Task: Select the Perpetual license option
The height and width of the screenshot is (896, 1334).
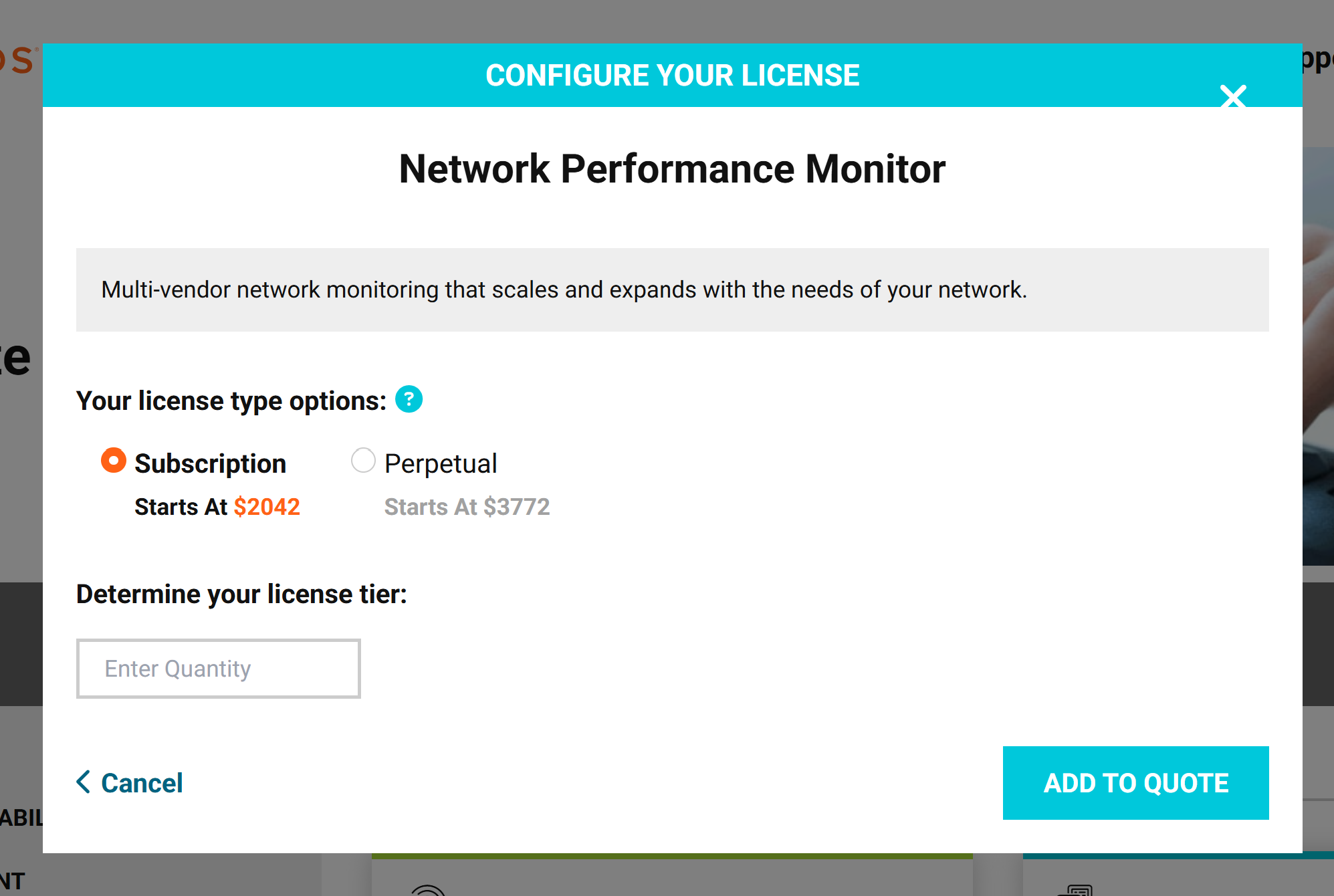Action: coord(363,461)
